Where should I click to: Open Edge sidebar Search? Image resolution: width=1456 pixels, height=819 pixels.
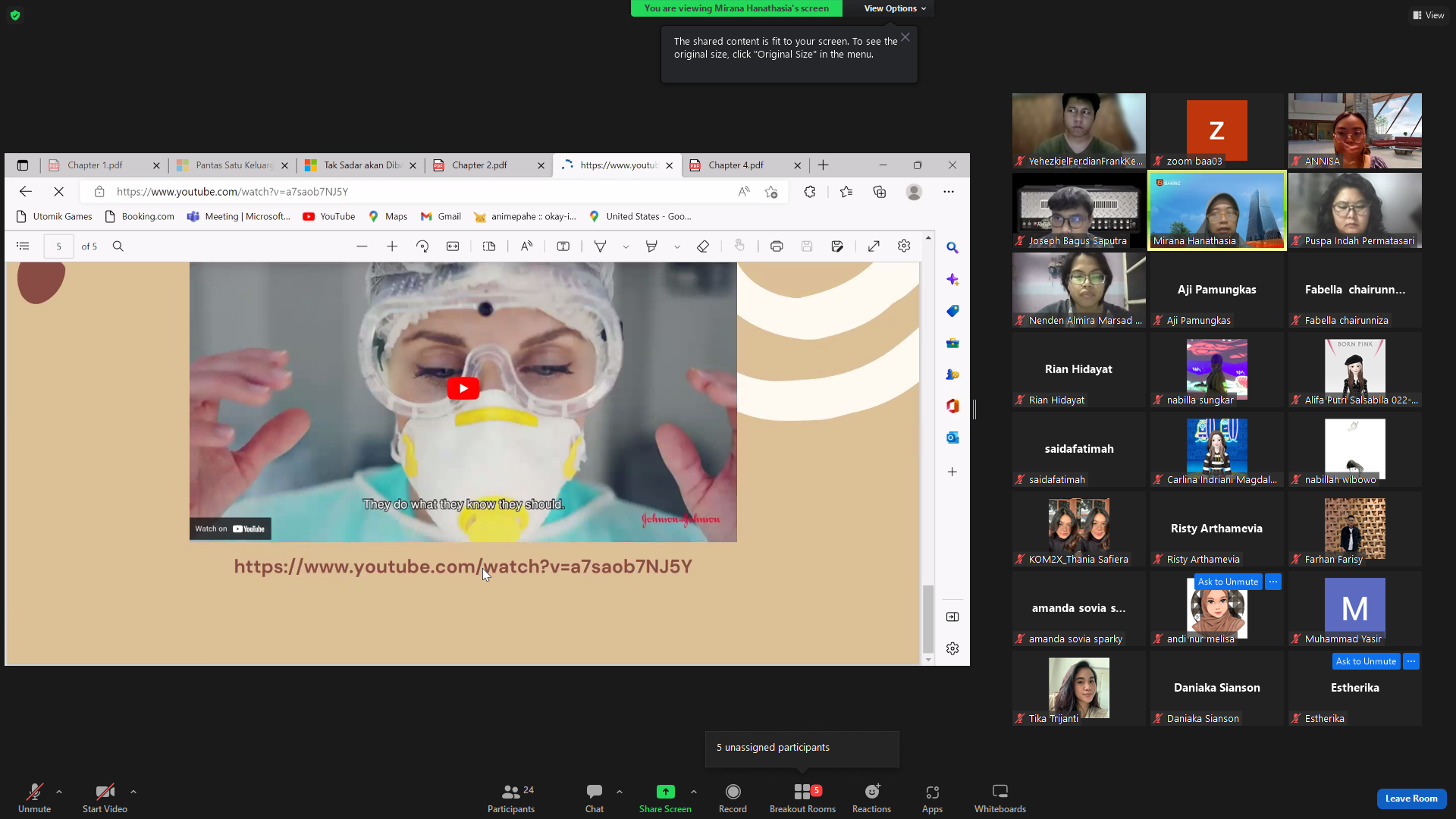[x=952, y=248]
